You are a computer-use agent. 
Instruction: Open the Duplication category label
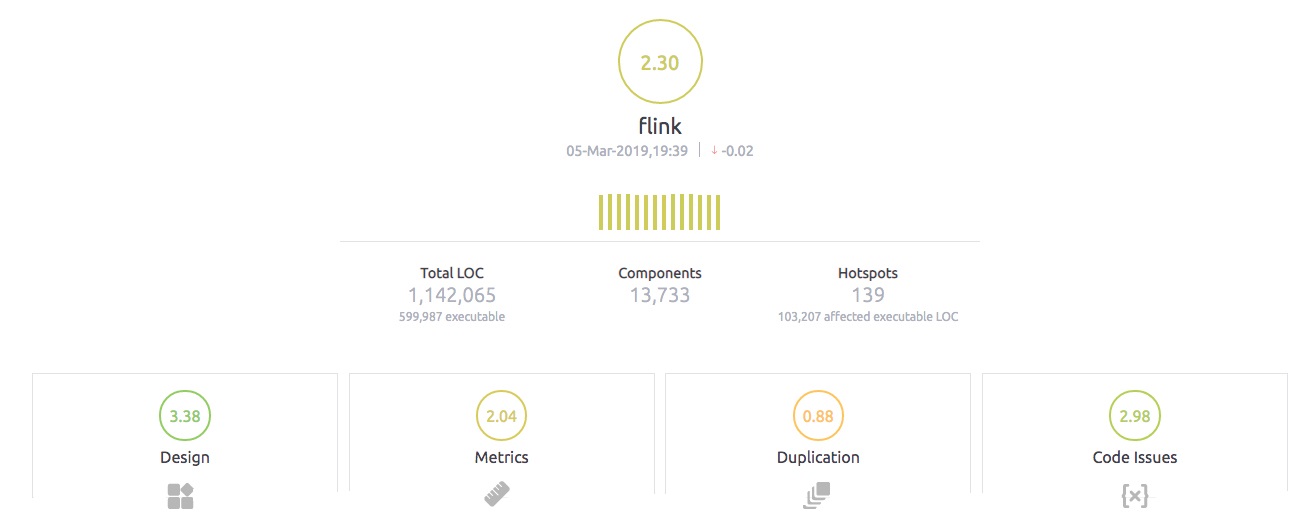point(818,457)
